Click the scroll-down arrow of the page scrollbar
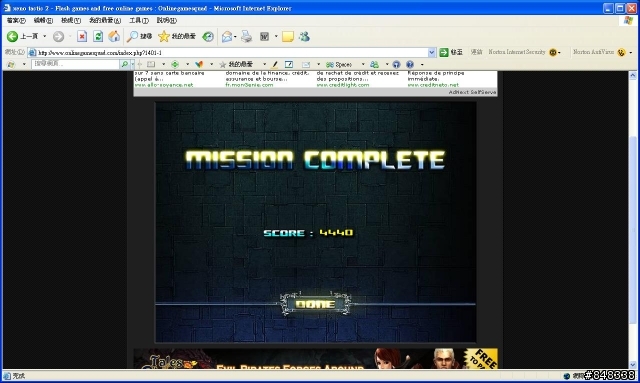The image size is (640, 383). [x=633, y=365]
